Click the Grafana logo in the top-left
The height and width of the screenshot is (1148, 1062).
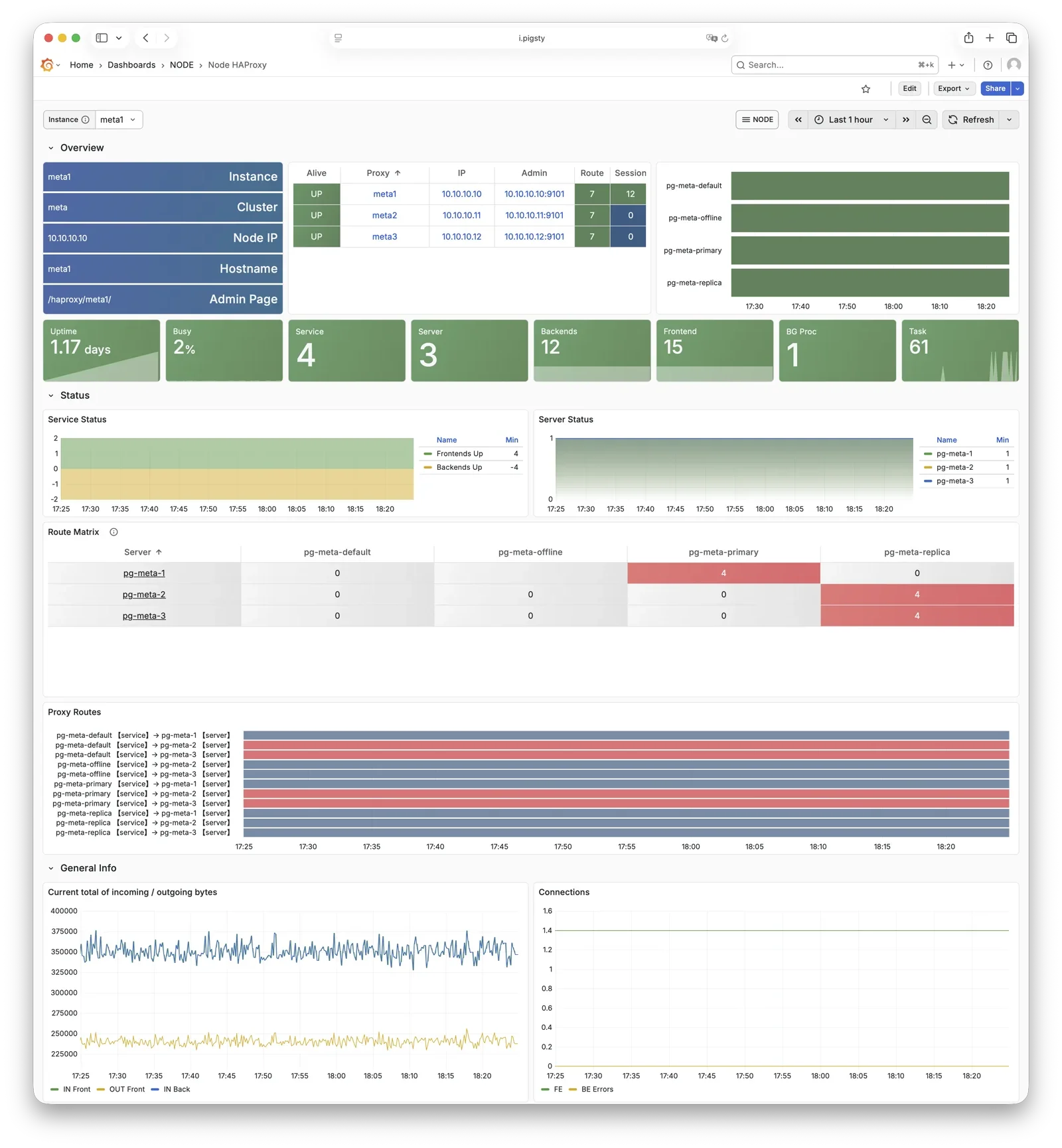pyautogui.click(x=47, y=64)
